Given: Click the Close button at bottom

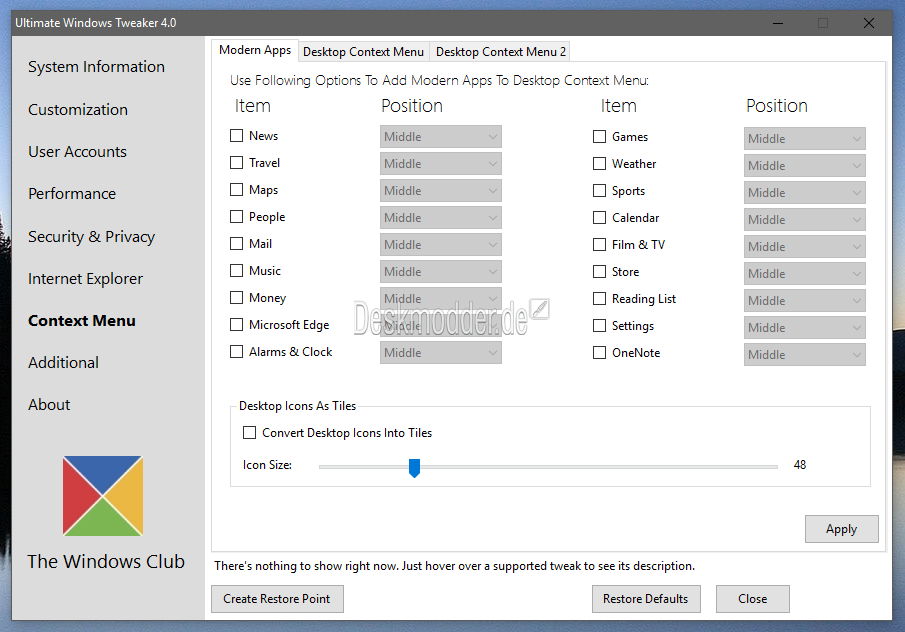Looking at the screenshot, I should (753, 599).
